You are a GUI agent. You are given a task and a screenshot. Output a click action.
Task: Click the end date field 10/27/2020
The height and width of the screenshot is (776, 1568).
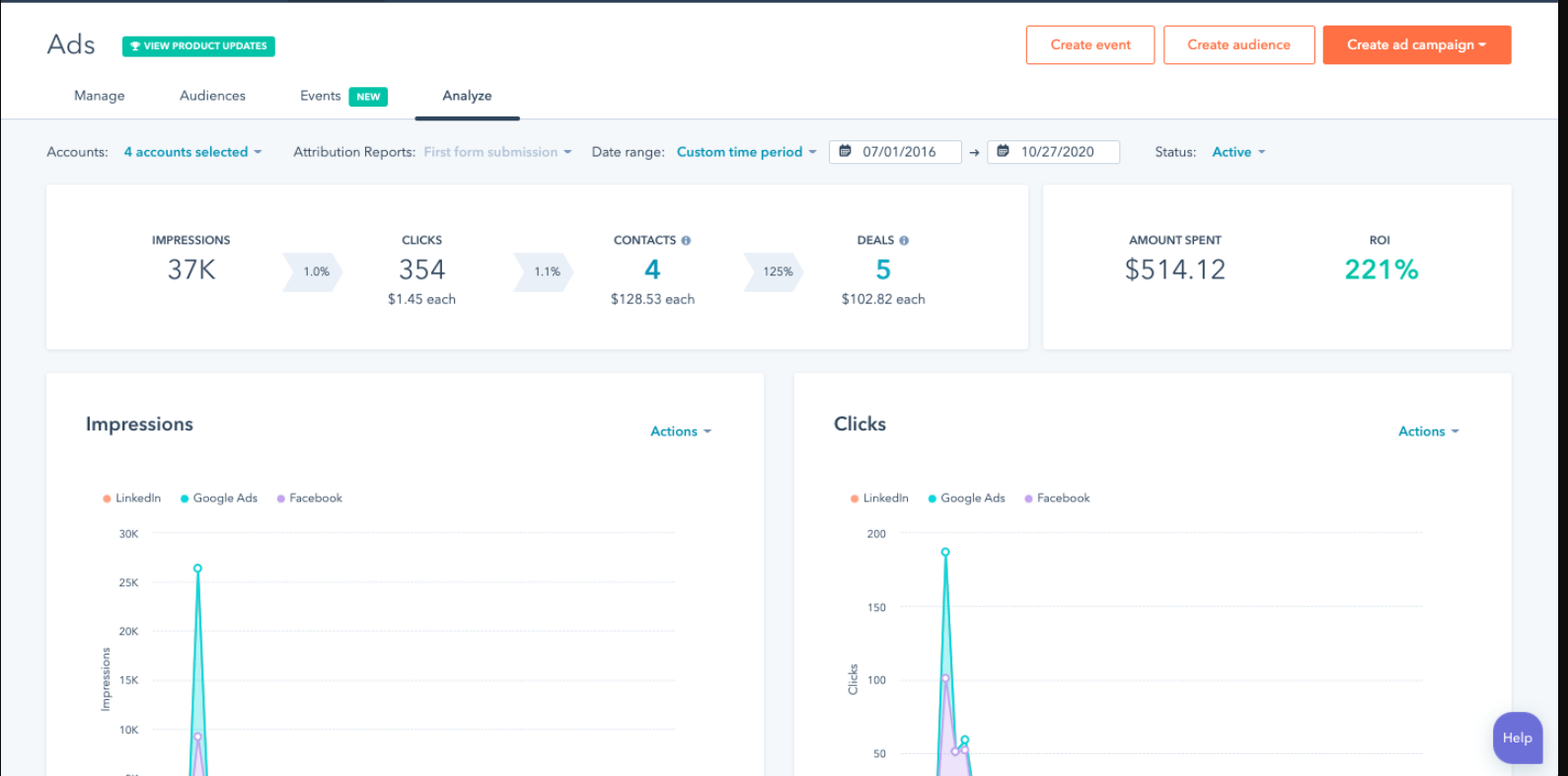(1053, 152)
